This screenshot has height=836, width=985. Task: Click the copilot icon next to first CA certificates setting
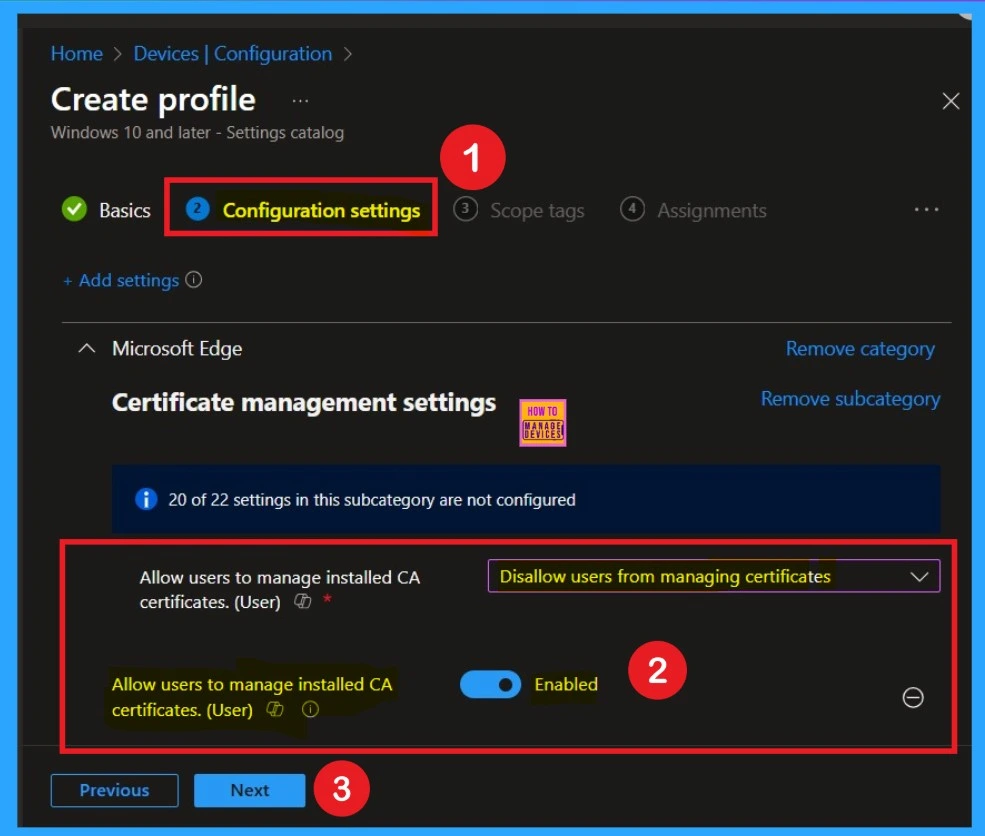pos(303,601)
